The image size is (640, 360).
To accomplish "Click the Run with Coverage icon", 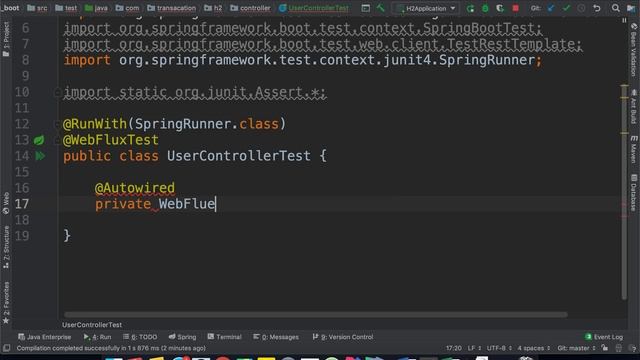I will pos(500,8).
